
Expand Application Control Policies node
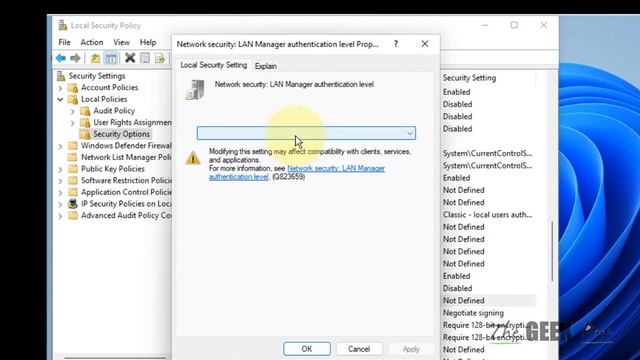pyautogui.click(x=60, y=192)
